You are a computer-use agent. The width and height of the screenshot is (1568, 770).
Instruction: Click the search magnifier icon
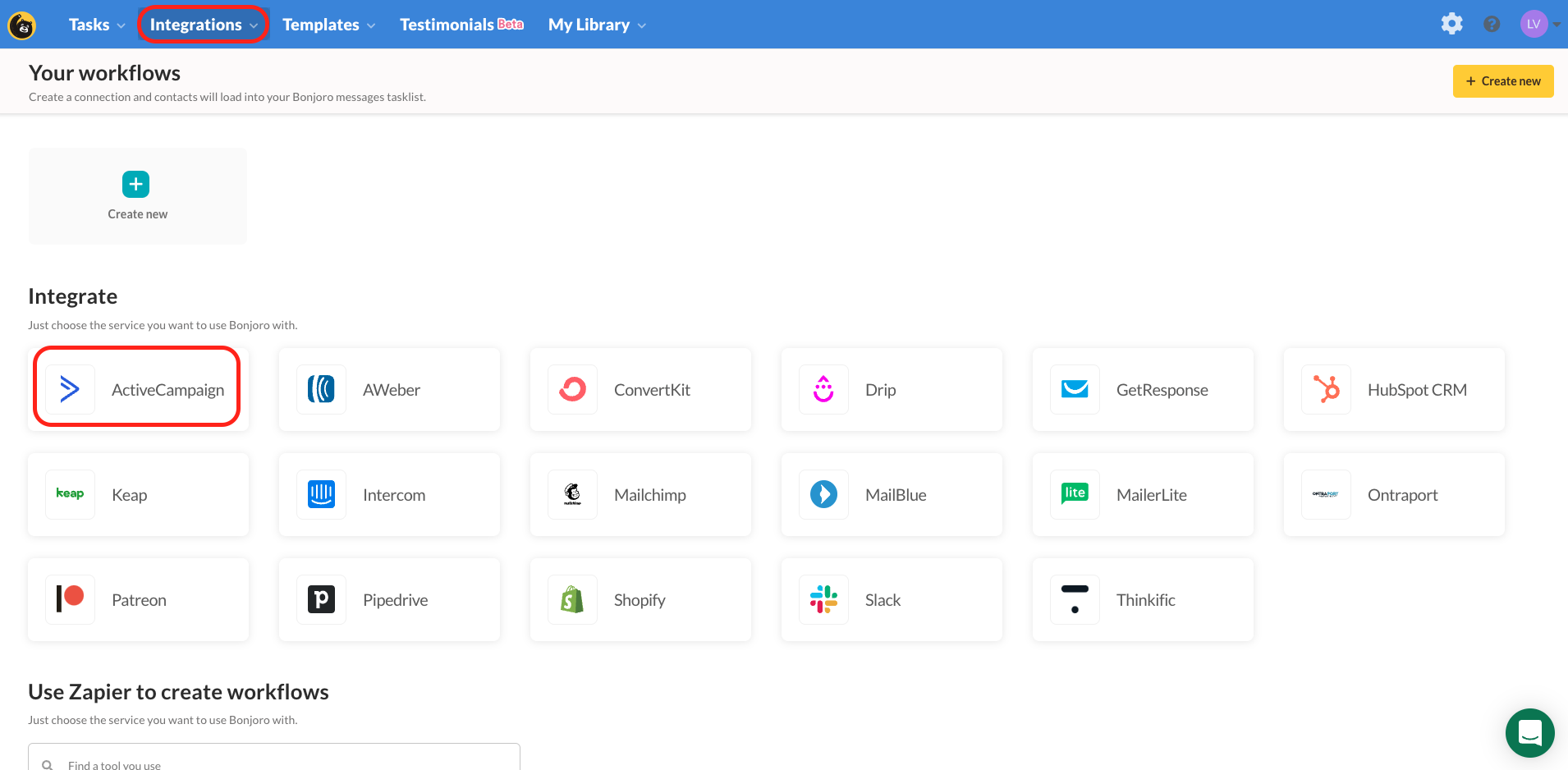48,765
